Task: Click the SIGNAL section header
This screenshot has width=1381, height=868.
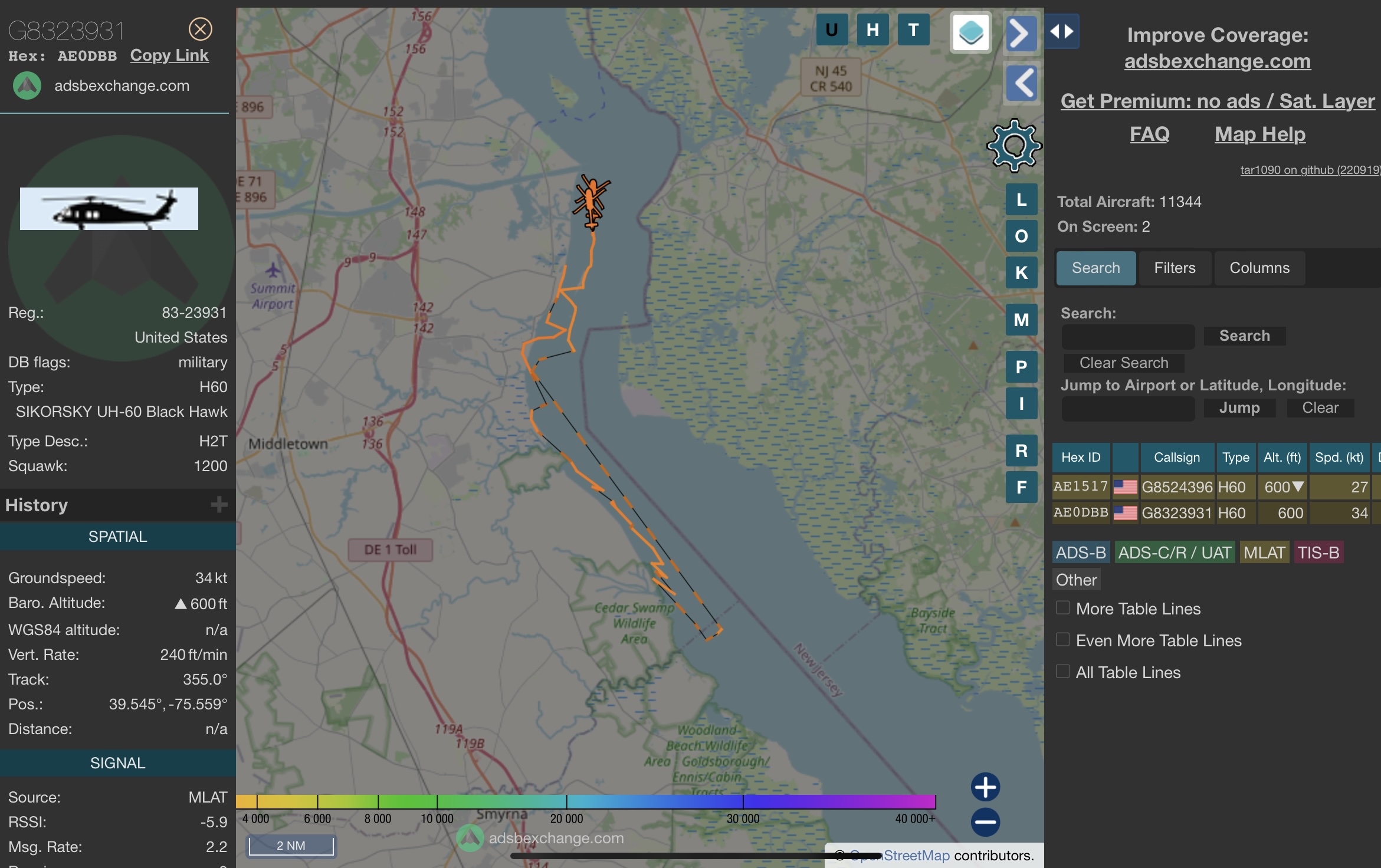Action: coord(118,764)
